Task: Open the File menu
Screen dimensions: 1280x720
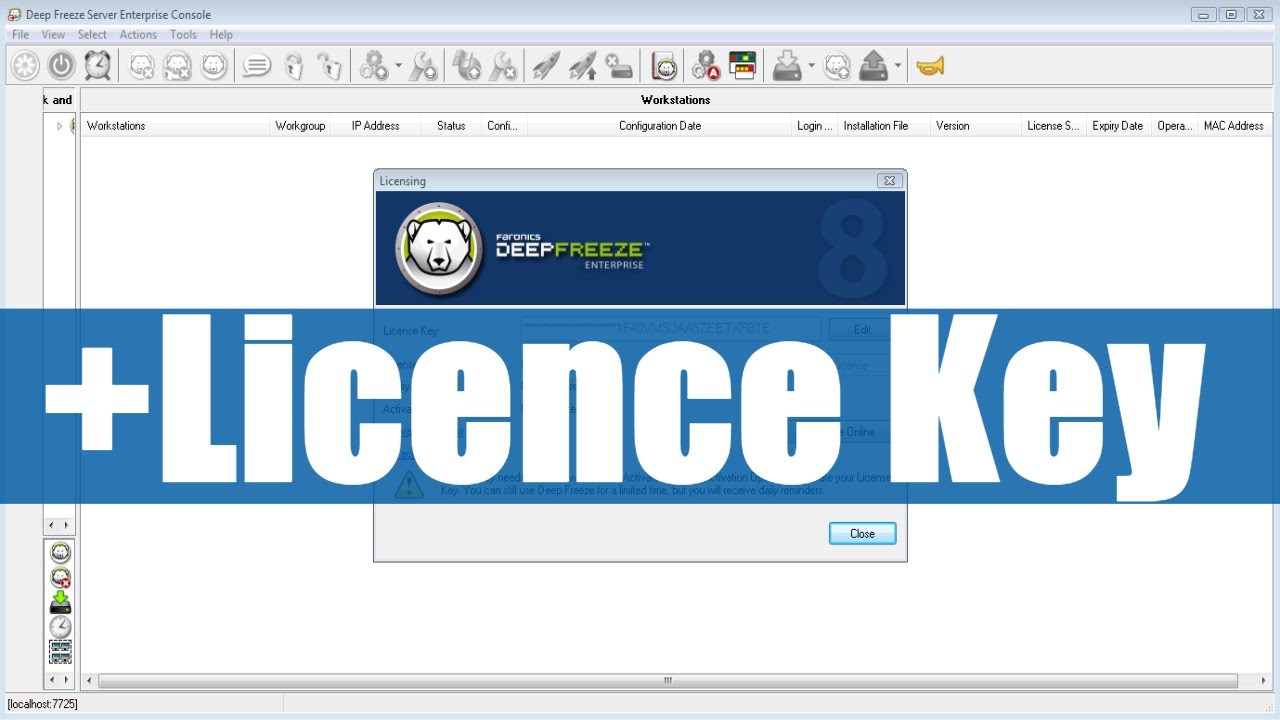Action: click(20, 35)
